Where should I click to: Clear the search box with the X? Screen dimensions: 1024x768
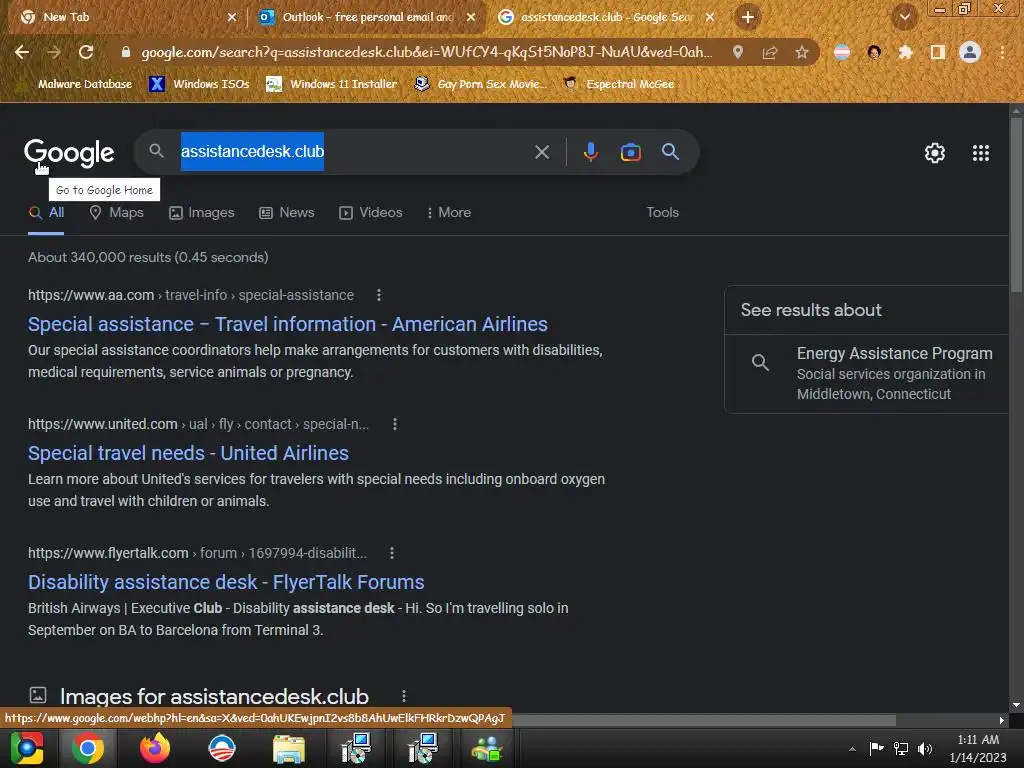click(542, 152)
